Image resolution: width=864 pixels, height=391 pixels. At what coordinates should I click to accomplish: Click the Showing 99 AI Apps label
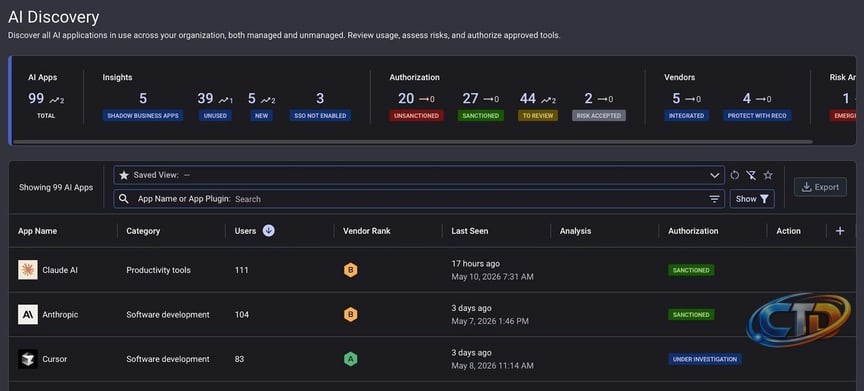[x=56, y=187]
